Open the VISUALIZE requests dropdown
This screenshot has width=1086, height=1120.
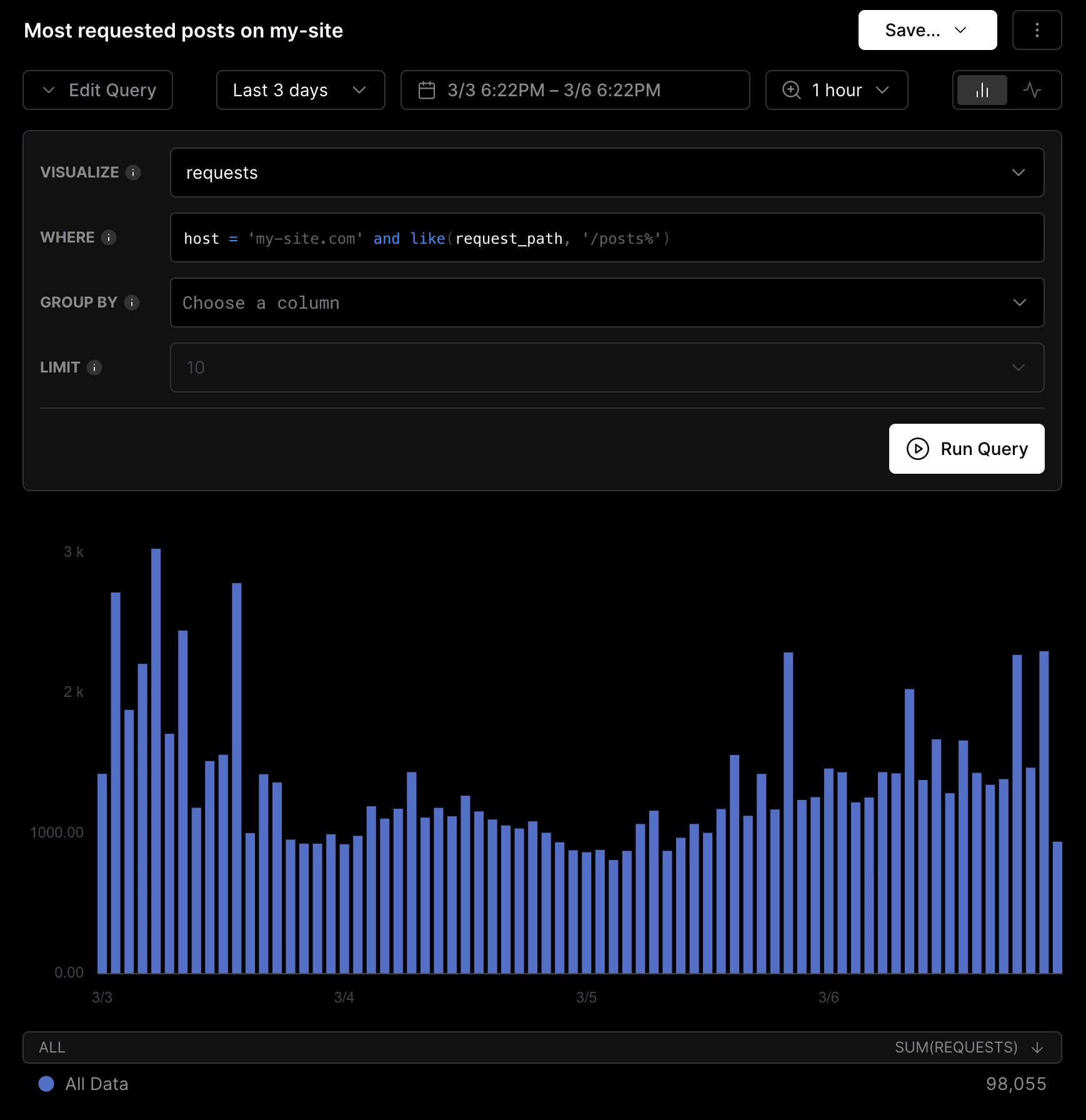tap(606, 172)
